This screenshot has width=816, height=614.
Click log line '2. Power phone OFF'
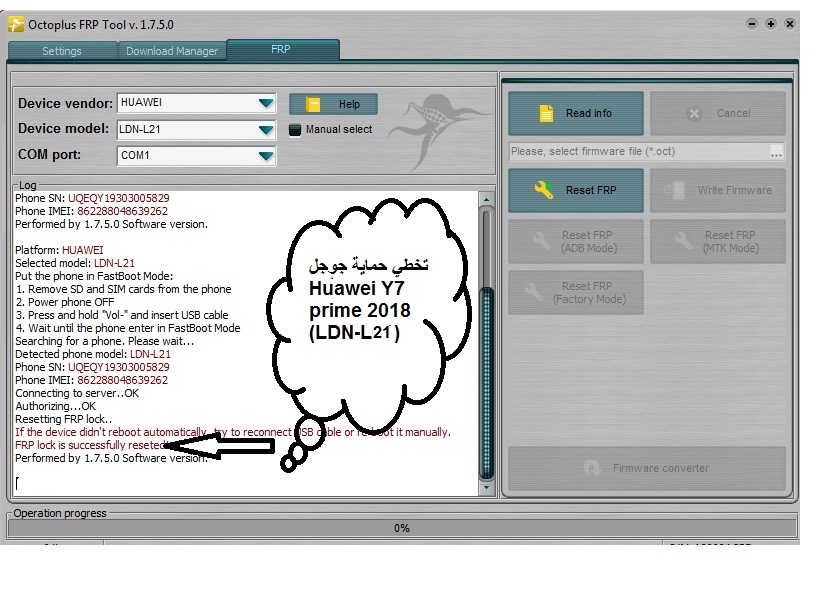65,302
